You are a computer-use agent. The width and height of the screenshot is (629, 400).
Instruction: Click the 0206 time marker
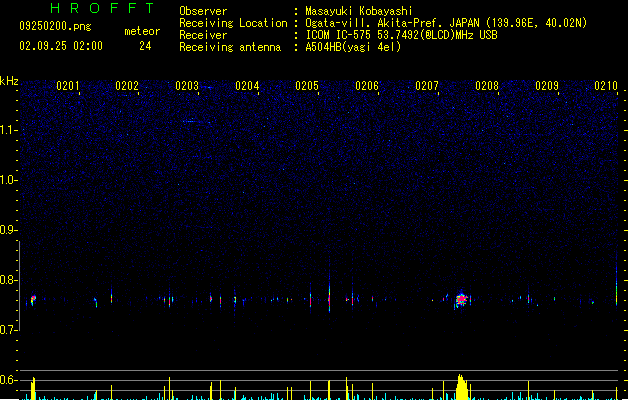pos(367,86)
